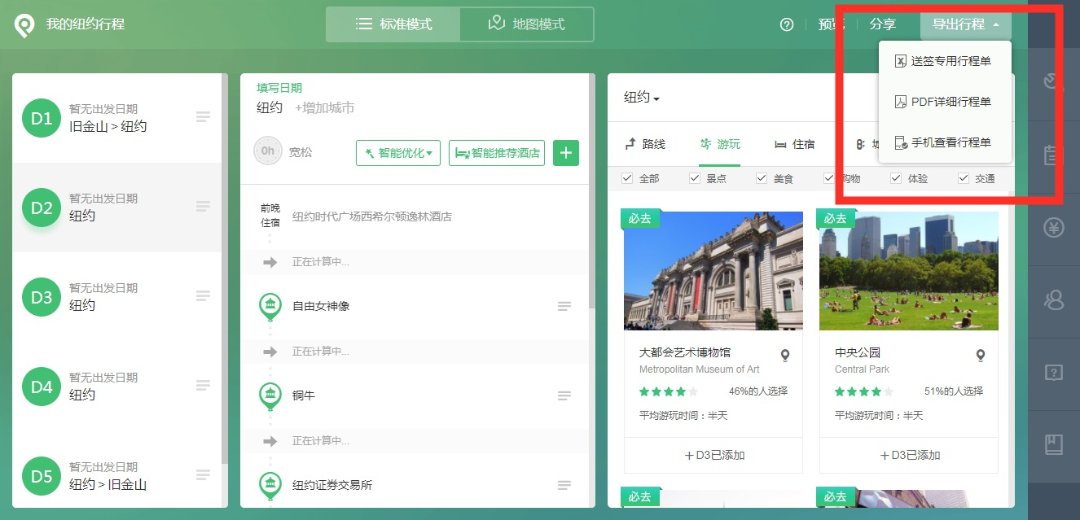Toggle the 全部 filter checkbox
The height and width of the screenshot is (520, 1080).
click(627, 178)
